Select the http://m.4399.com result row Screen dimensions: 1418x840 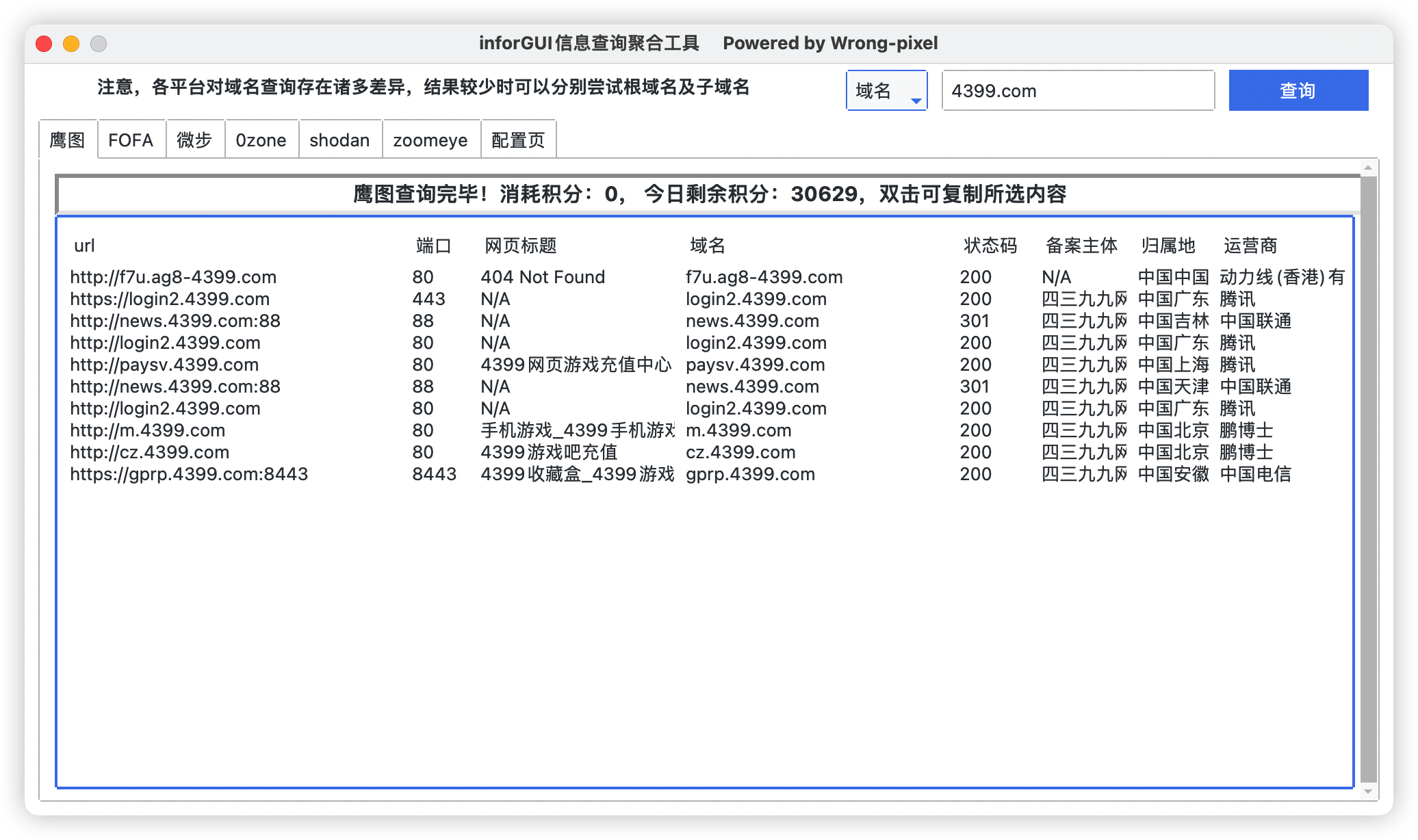pyautogui.click(x=148, y=430)
